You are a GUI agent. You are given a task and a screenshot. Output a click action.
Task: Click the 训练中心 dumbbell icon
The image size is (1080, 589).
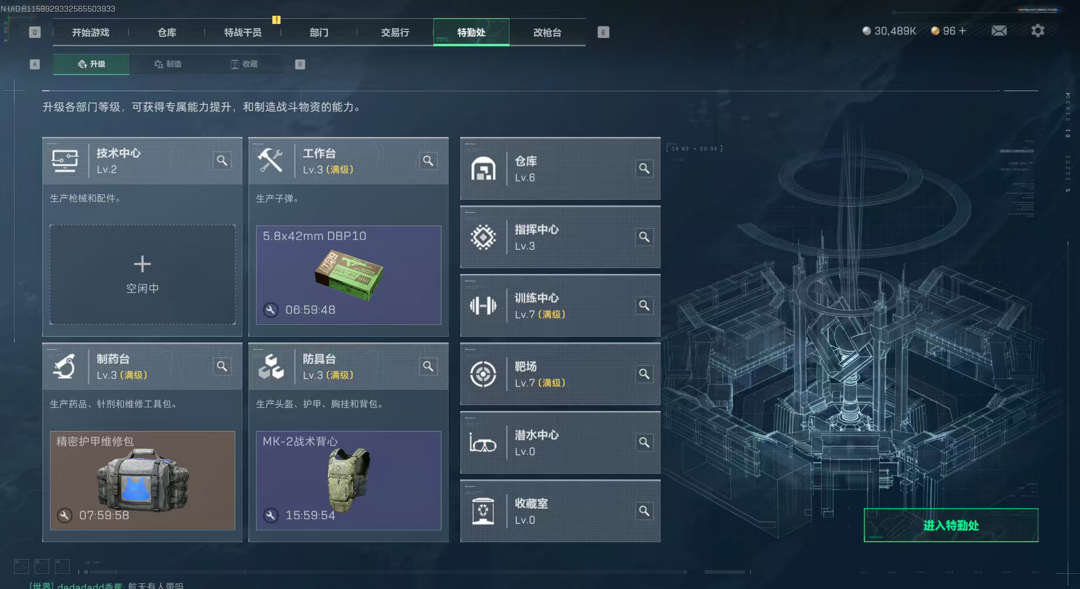483,305
